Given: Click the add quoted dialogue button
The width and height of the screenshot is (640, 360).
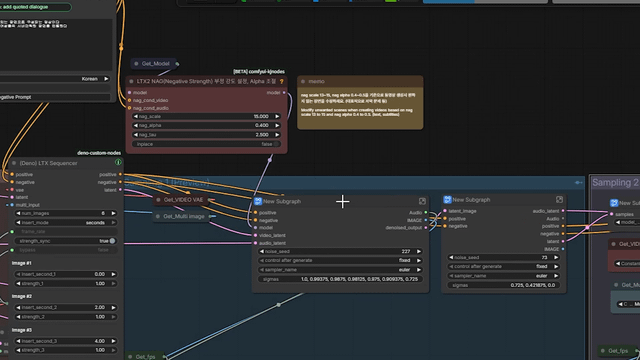Looking at the screenshot, I should coord(35,7).
